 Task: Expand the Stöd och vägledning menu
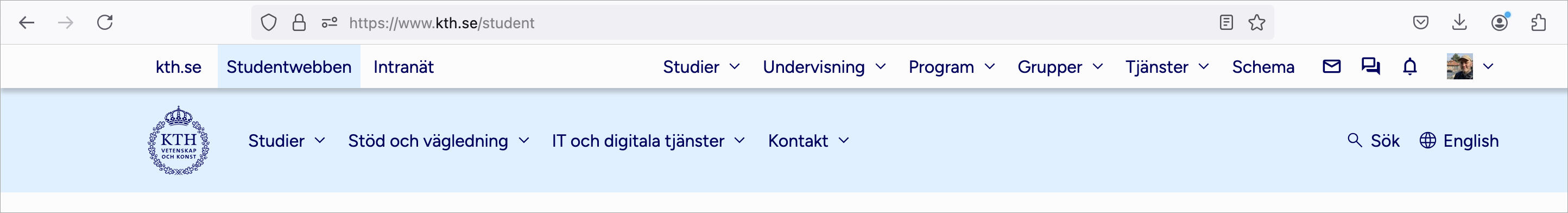pos(438,141)
